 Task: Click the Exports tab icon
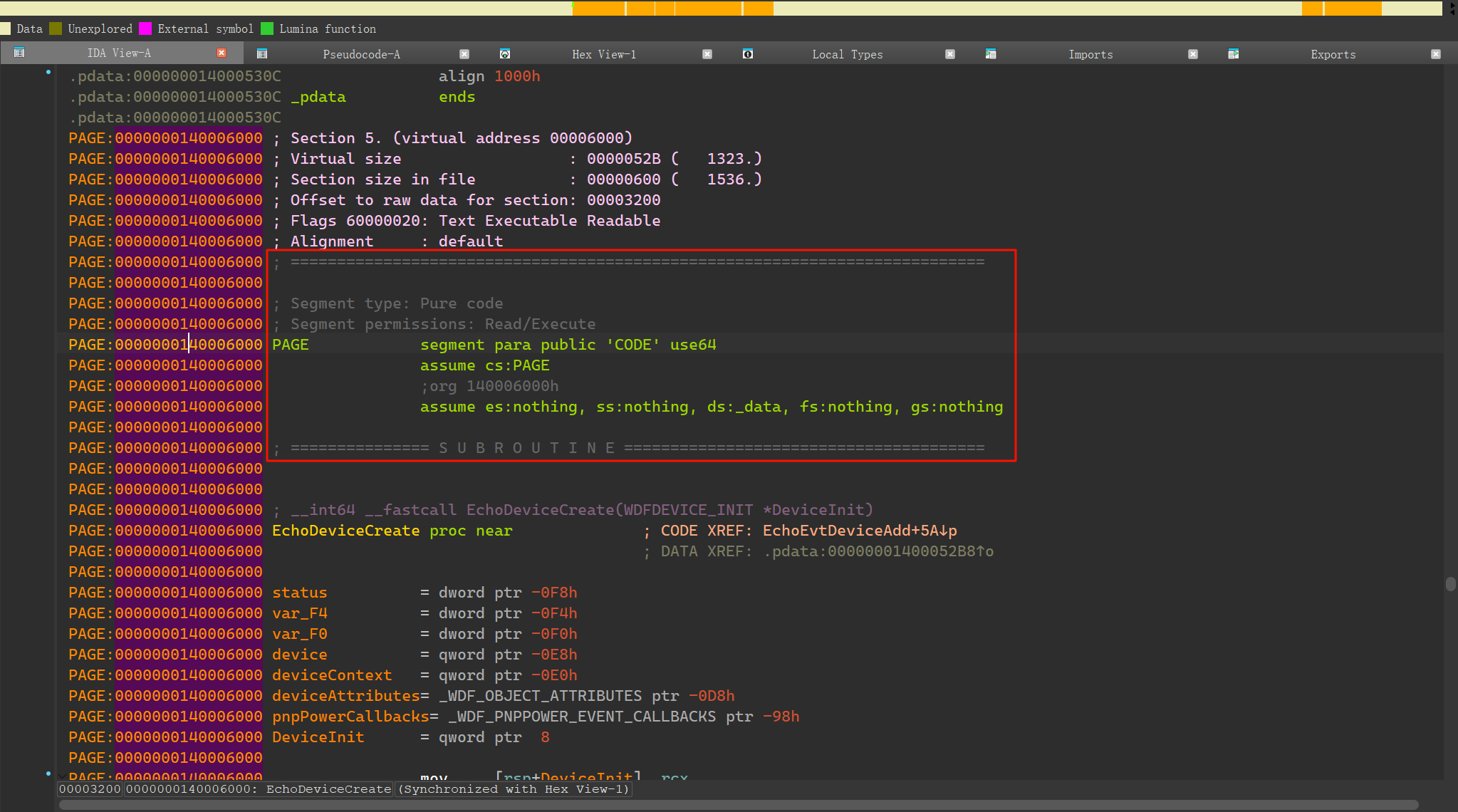click(1234, 54)
